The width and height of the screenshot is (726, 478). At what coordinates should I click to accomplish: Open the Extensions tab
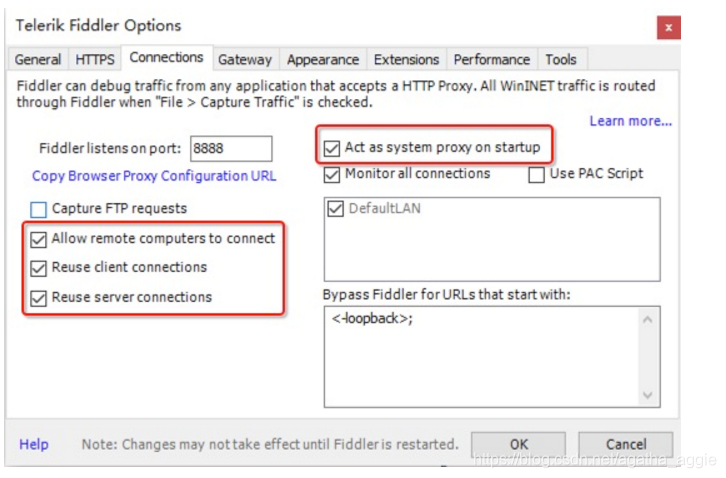[x=406, y=59]
